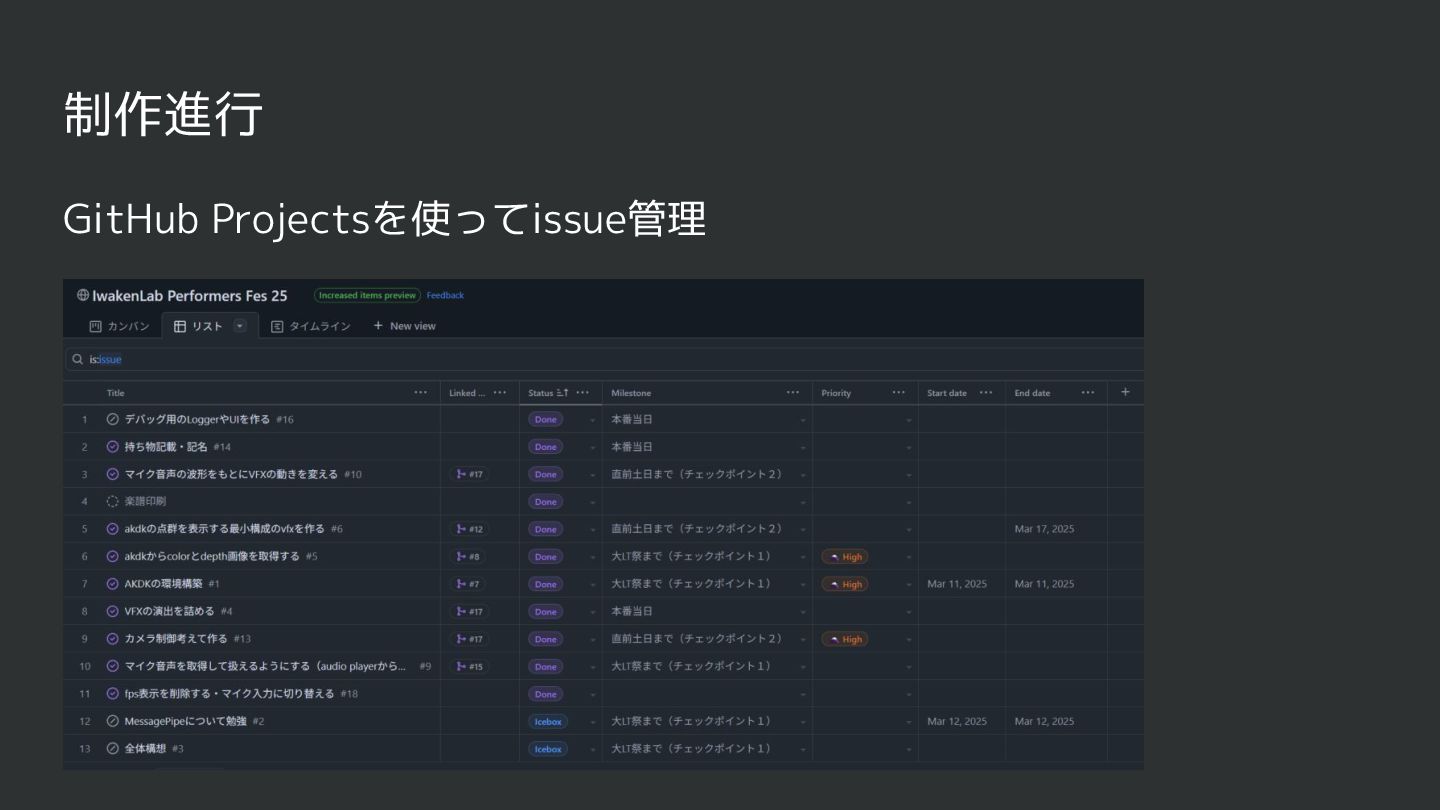This screenshot has height=810, width=1440.
Task: Open Status dropdown for MessagePipeについて勉強 row
Action: [593, 722]
